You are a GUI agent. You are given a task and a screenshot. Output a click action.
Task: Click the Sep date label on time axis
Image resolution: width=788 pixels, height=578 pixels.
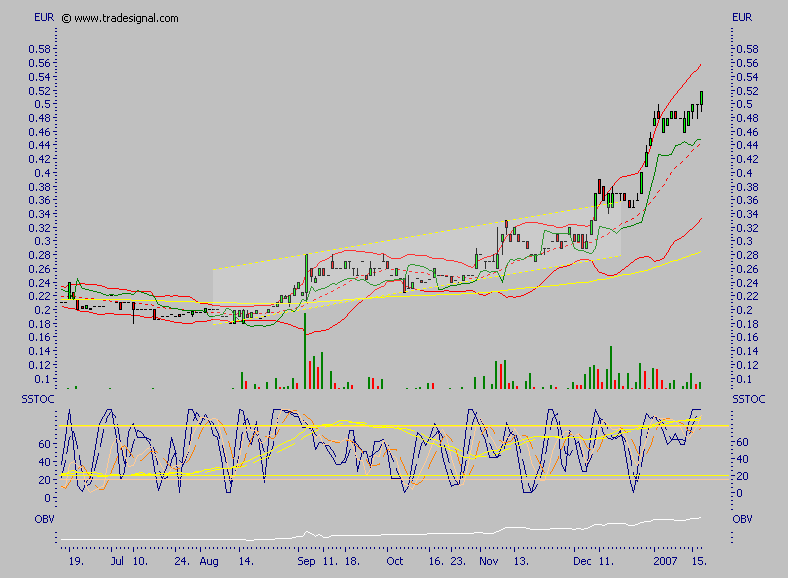pos(304,562)
